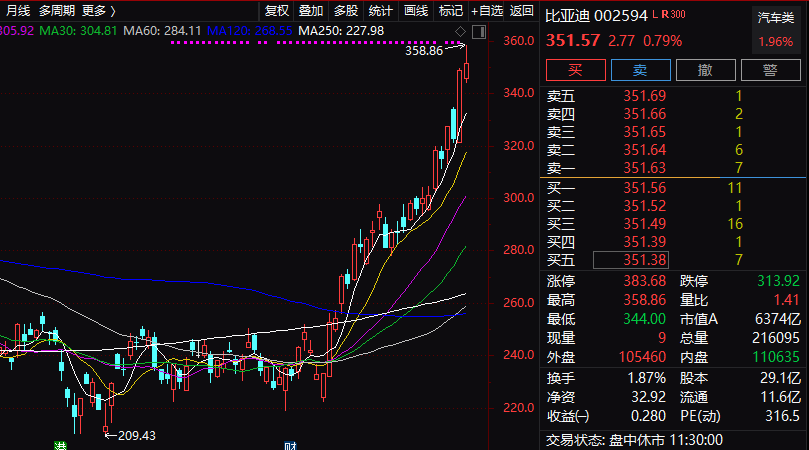809x450 pixels.
Task: Click the 360.0 price axis label
Action: pyautogui.click(x=519, y=41)
